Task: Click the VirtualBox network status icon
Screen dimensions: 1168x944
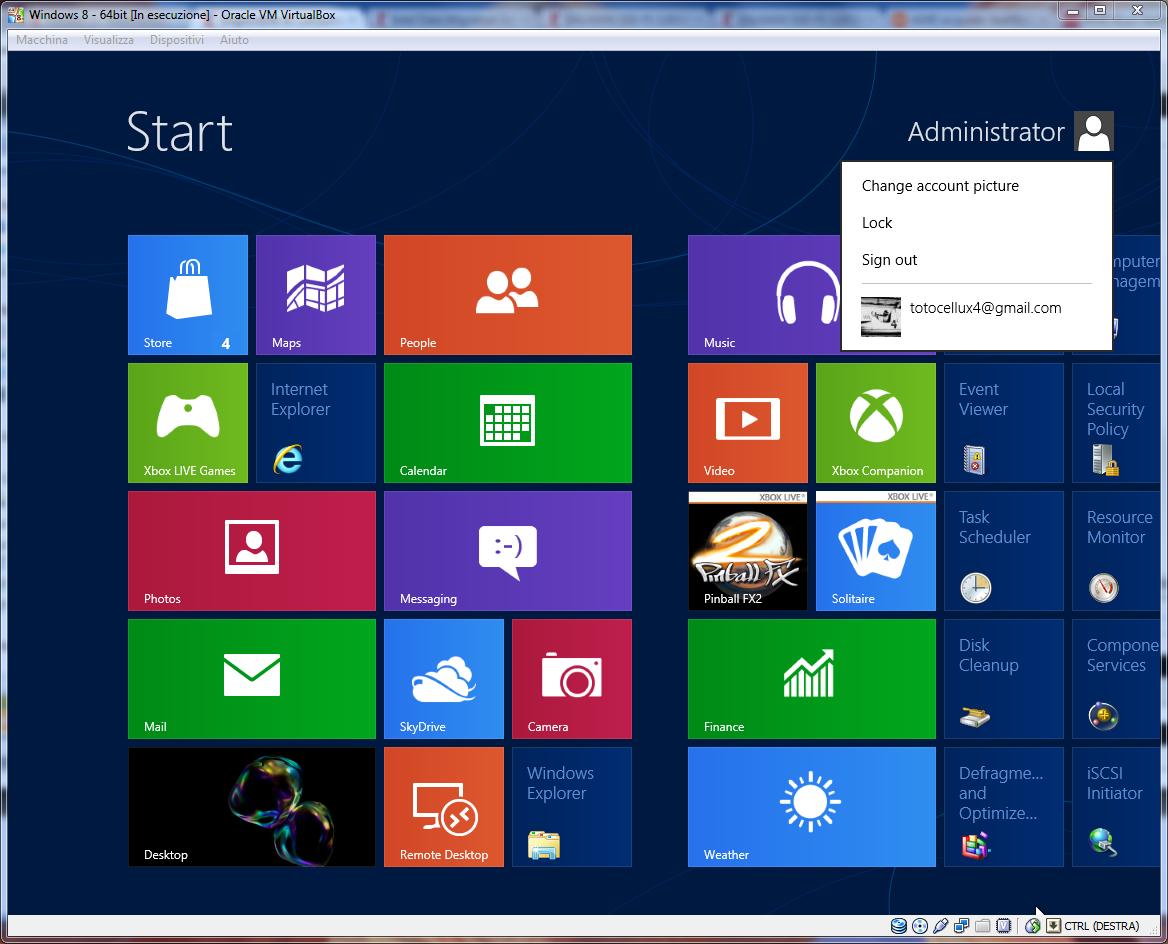Action: (962, 926)
